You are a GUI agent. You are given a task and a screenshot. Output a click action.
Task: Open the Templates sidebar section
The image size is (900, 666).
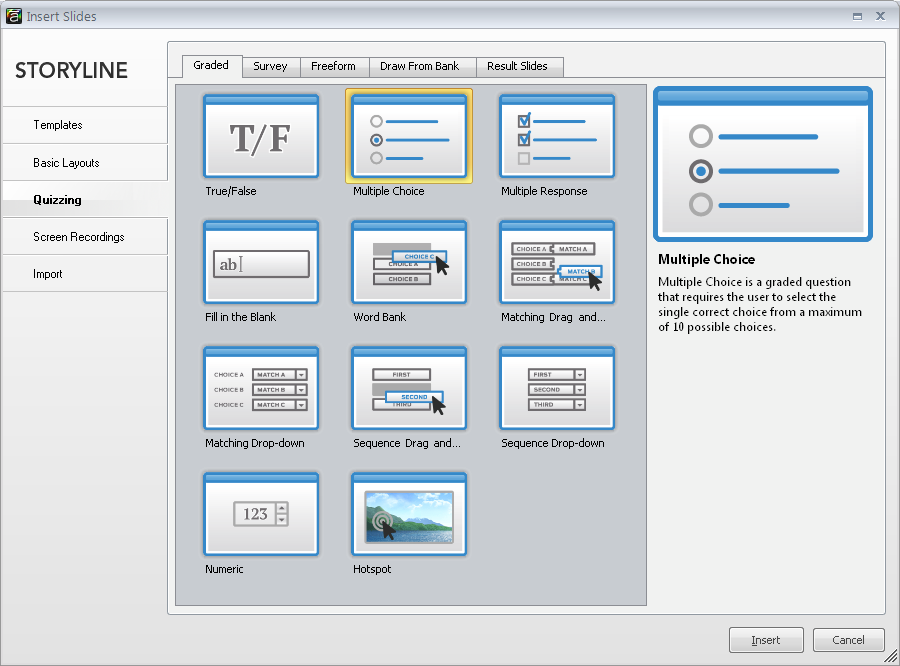[x=85, y=125]
